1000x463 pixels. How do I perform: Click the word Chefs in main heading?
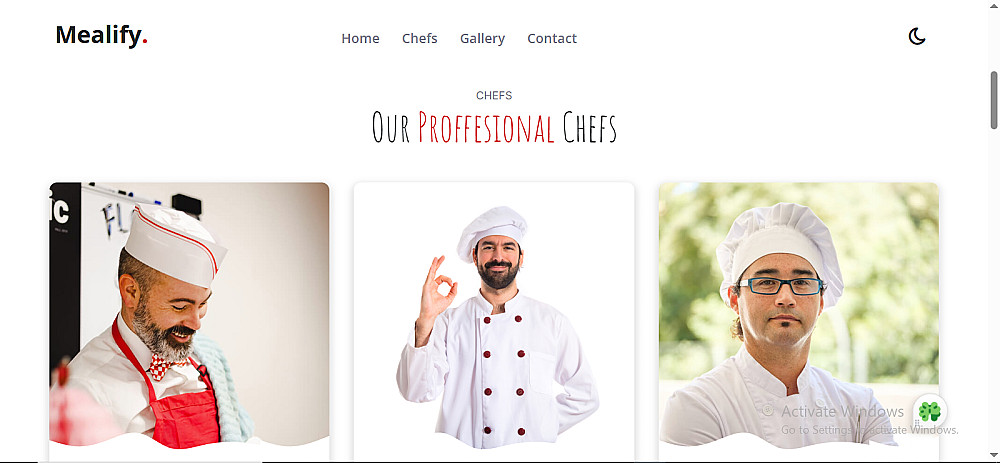pos(590,128)
